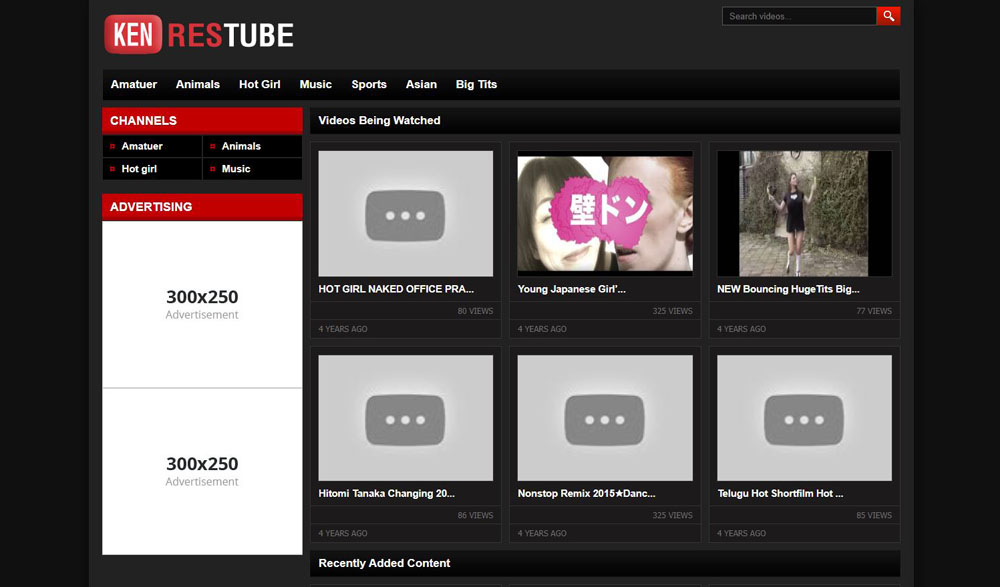Viewport: 1000px width, 587px height.
Task: Click the title 'Telugu Hot Shortfilm Hot ...'
Action: point(780,493)
